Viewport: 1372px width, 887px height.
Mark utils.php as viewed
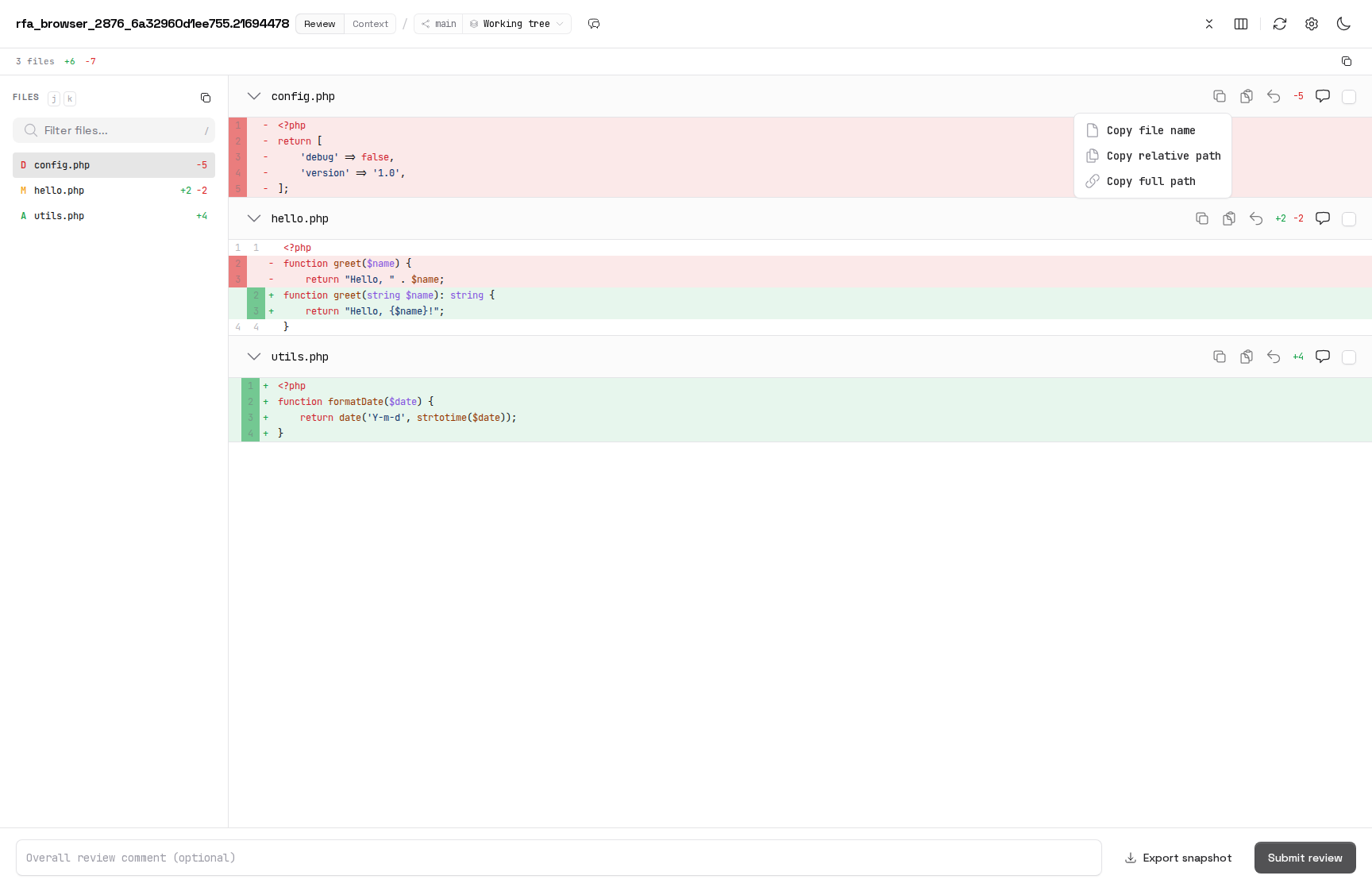coord(1349,357)
